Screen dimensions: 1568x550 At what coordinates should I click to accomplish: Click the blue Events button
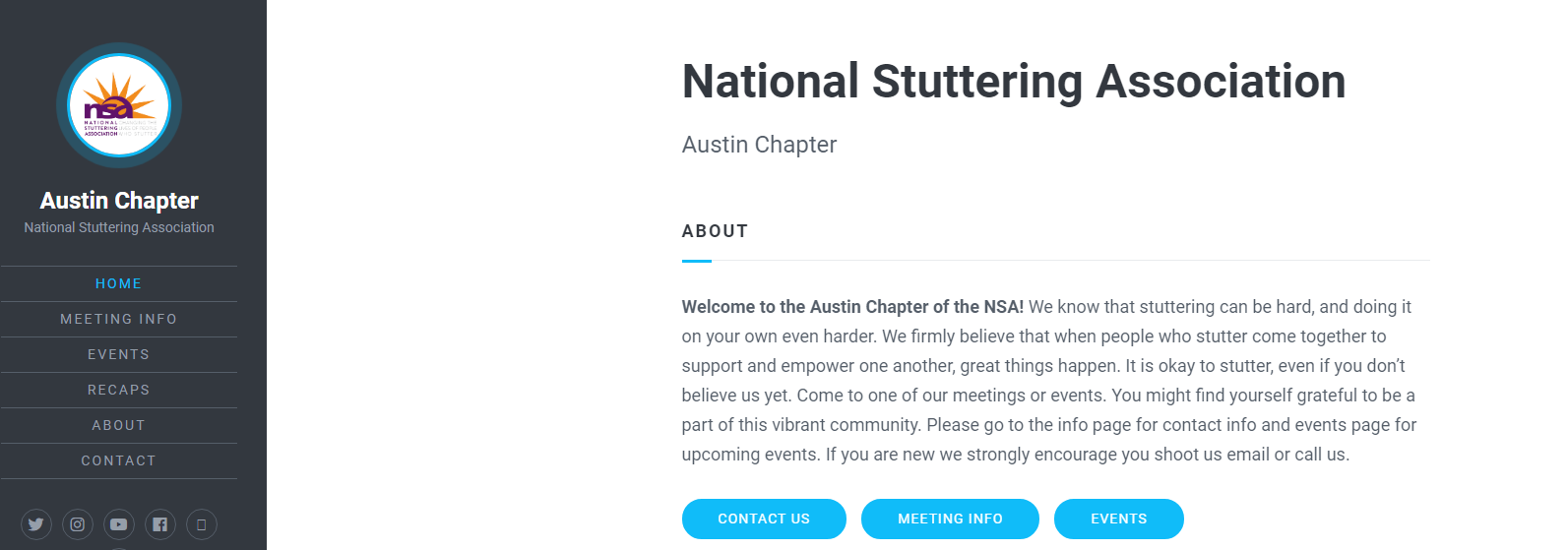tap(1119, 519)
